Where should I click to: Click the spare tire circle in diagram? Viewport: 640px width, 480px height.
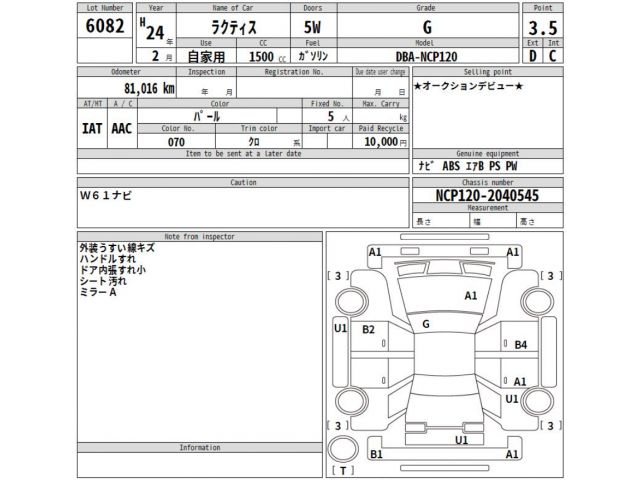click(x=343, y=449)
